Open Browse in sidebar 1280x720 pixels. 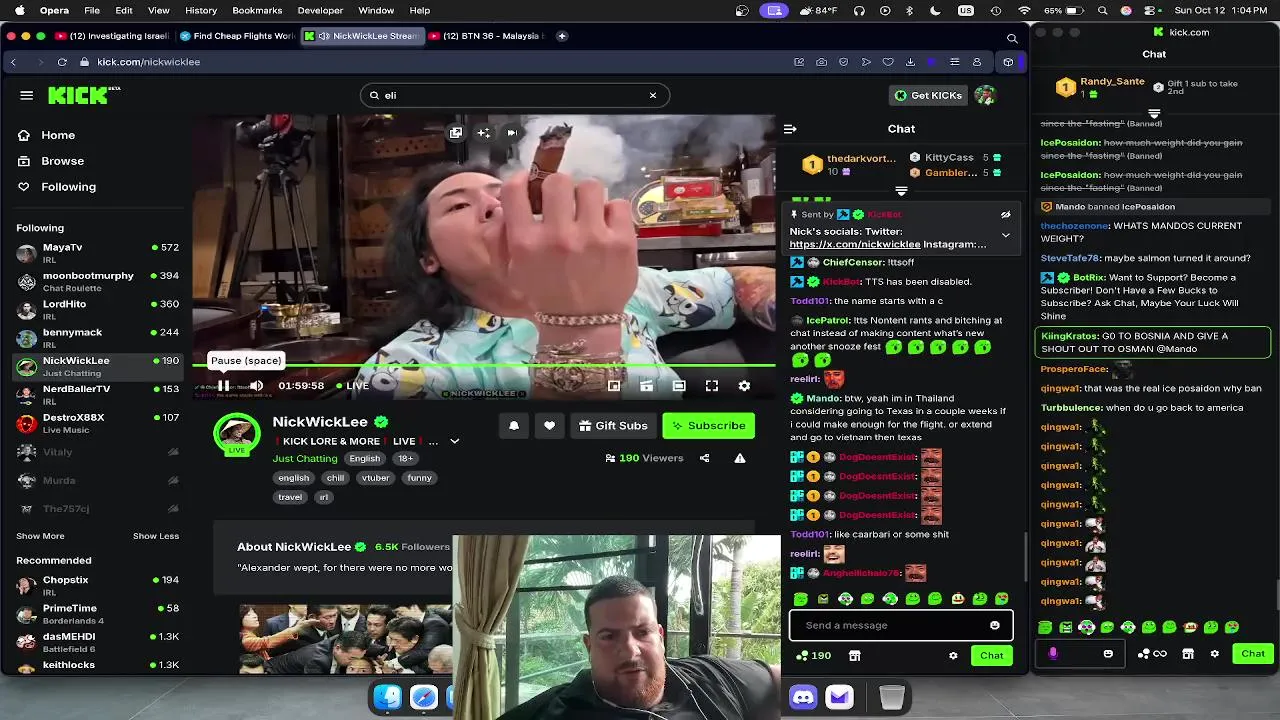click(62, 161)
